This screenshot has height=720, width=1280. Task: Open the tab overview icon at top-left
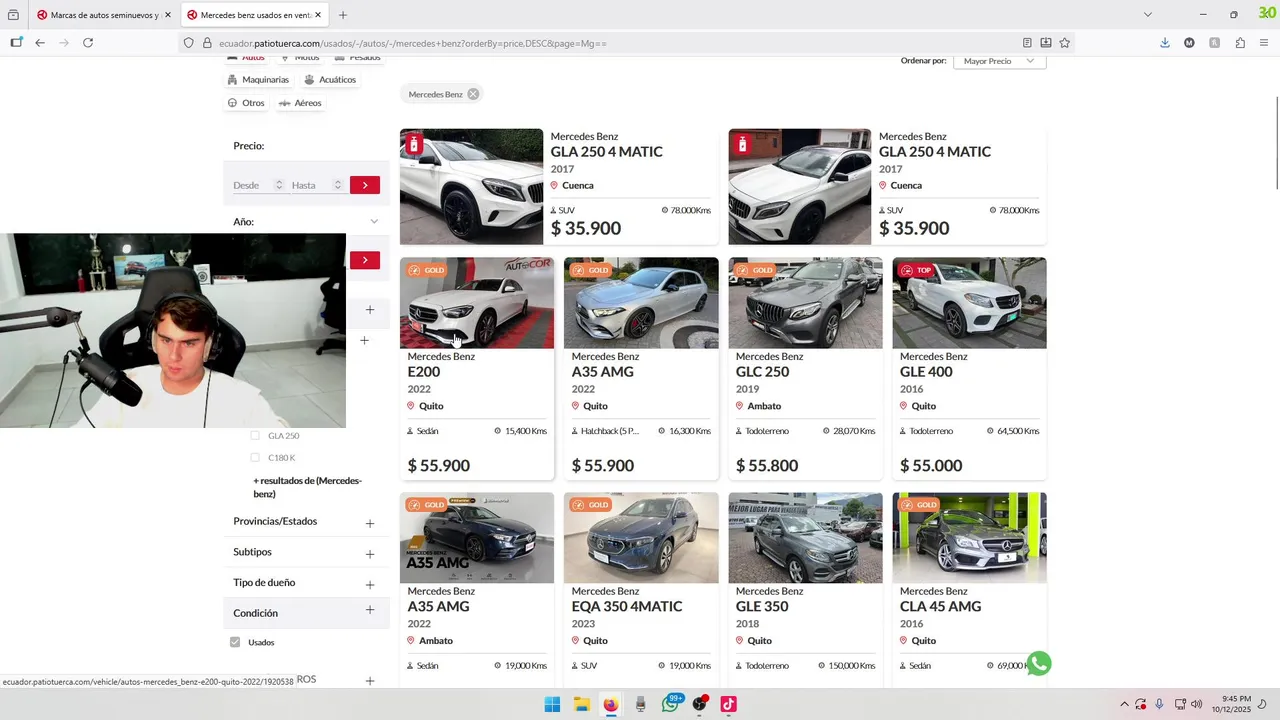click(x=13, y=15)
